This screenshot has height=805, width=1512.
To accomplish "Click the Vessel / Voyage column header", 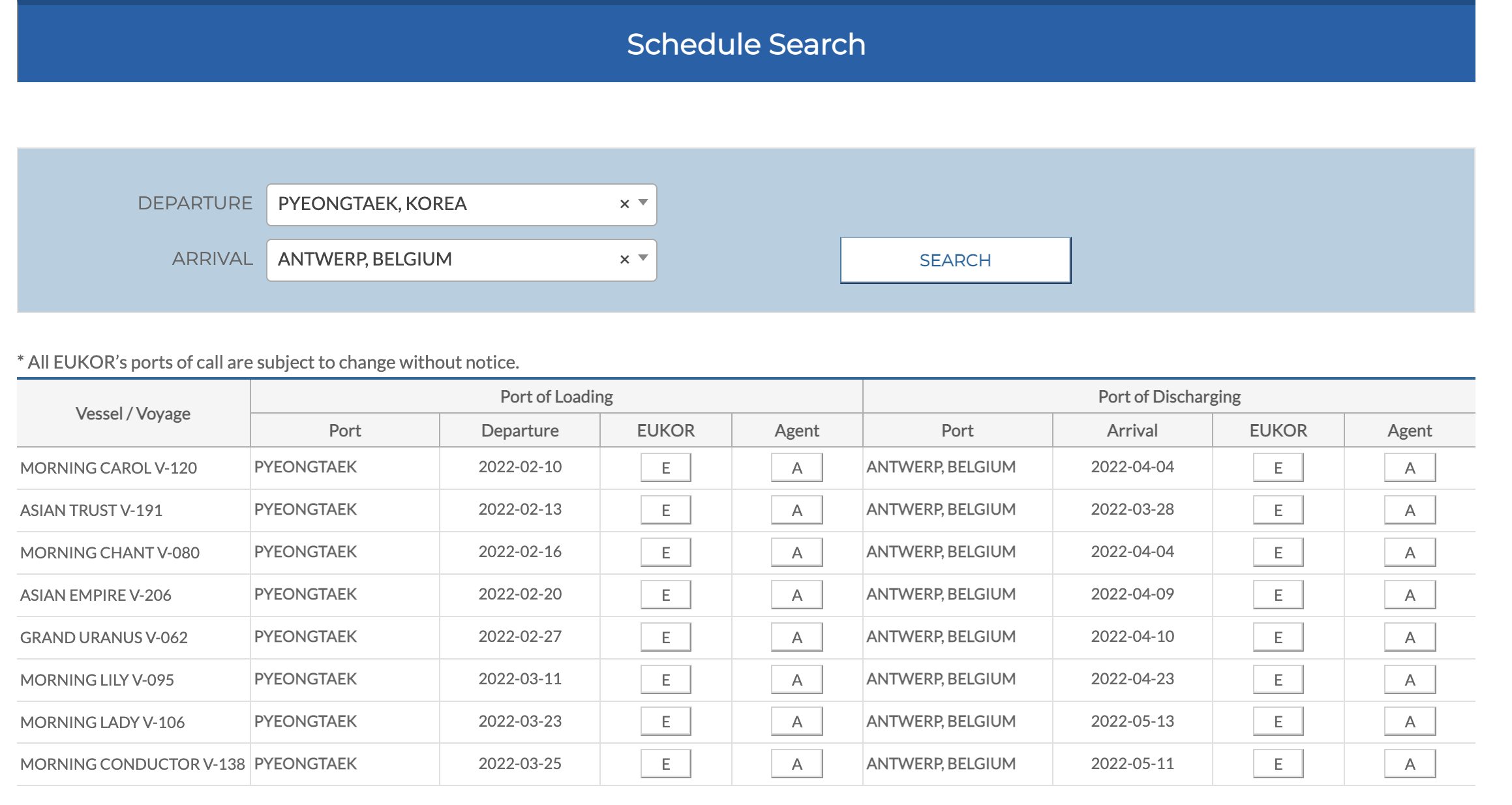I will (133, 414).
